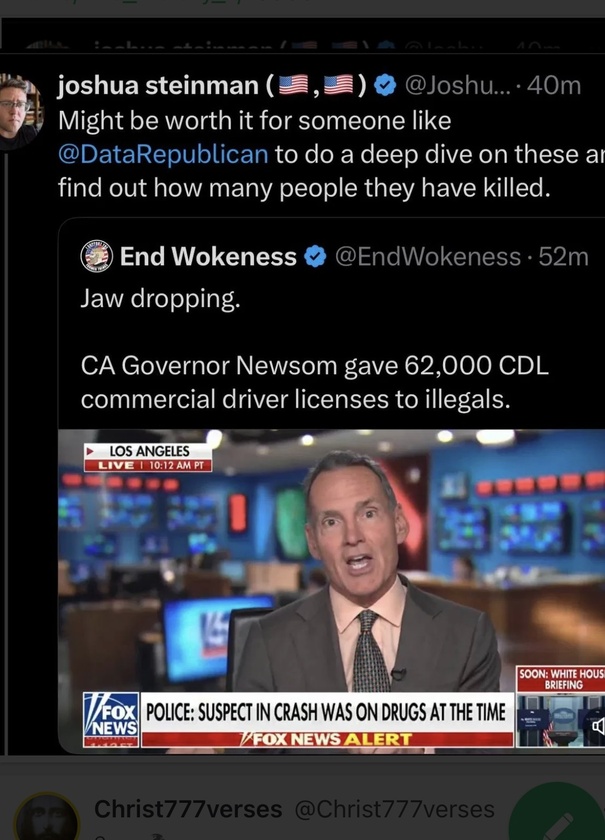Open Christ777verses profile avatar

(47, 819)
